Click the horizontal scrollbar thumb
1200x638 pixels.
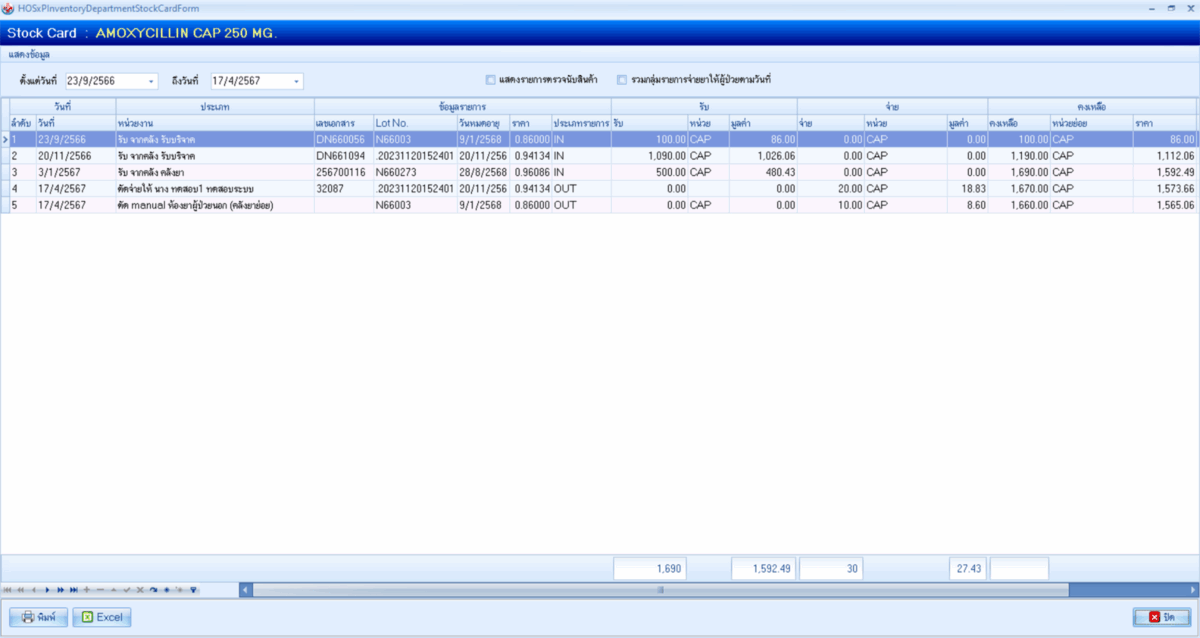click(660, 590)
